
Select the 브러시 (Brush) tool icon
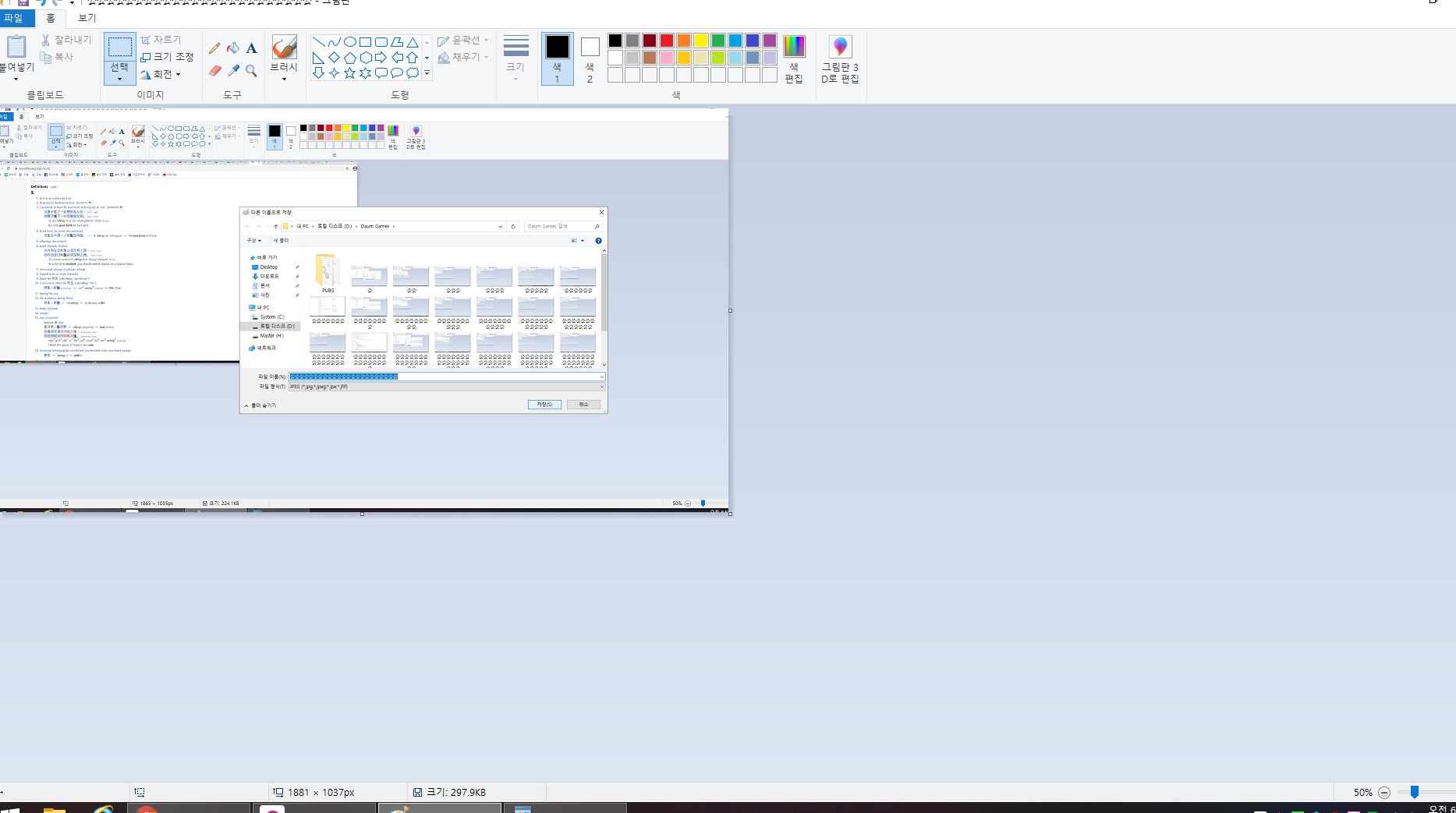284,47
